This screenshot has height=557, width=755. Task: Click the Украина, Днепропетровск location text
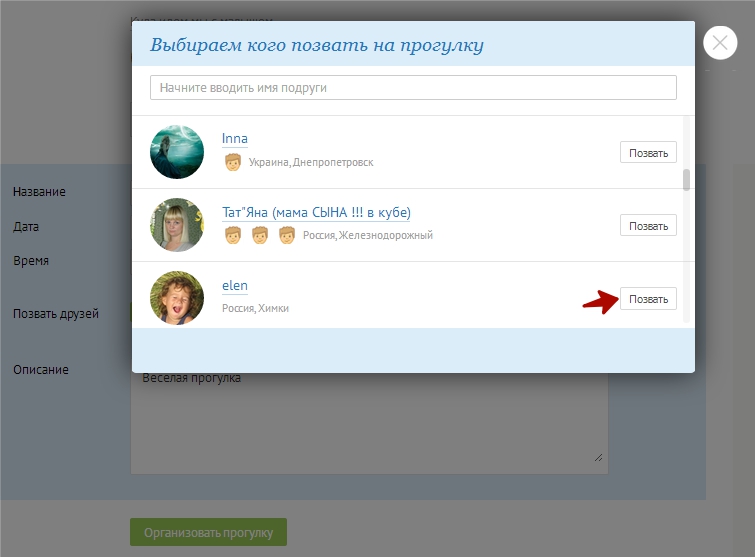pyautogui.click(x=311, y=163)
